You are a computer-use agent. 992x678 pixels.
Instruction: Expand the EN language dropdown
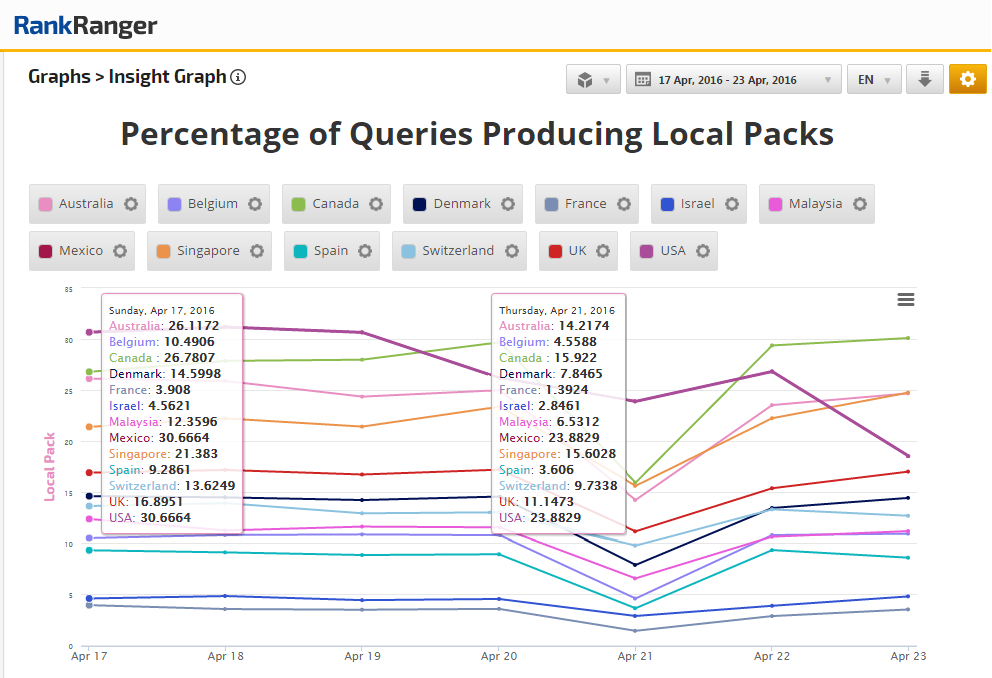(x=874, y=80)
